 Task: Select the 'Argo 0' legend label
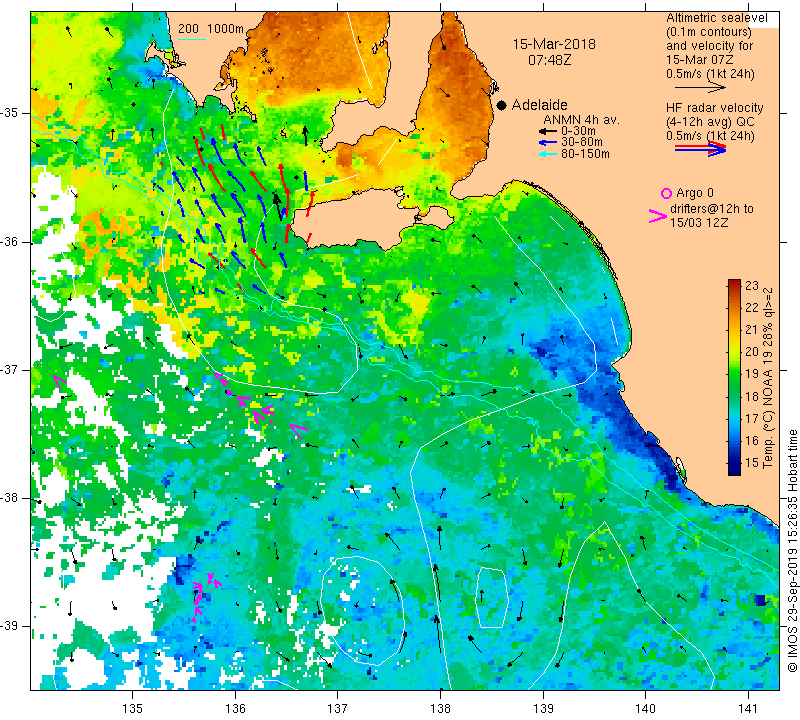(695, 193)
